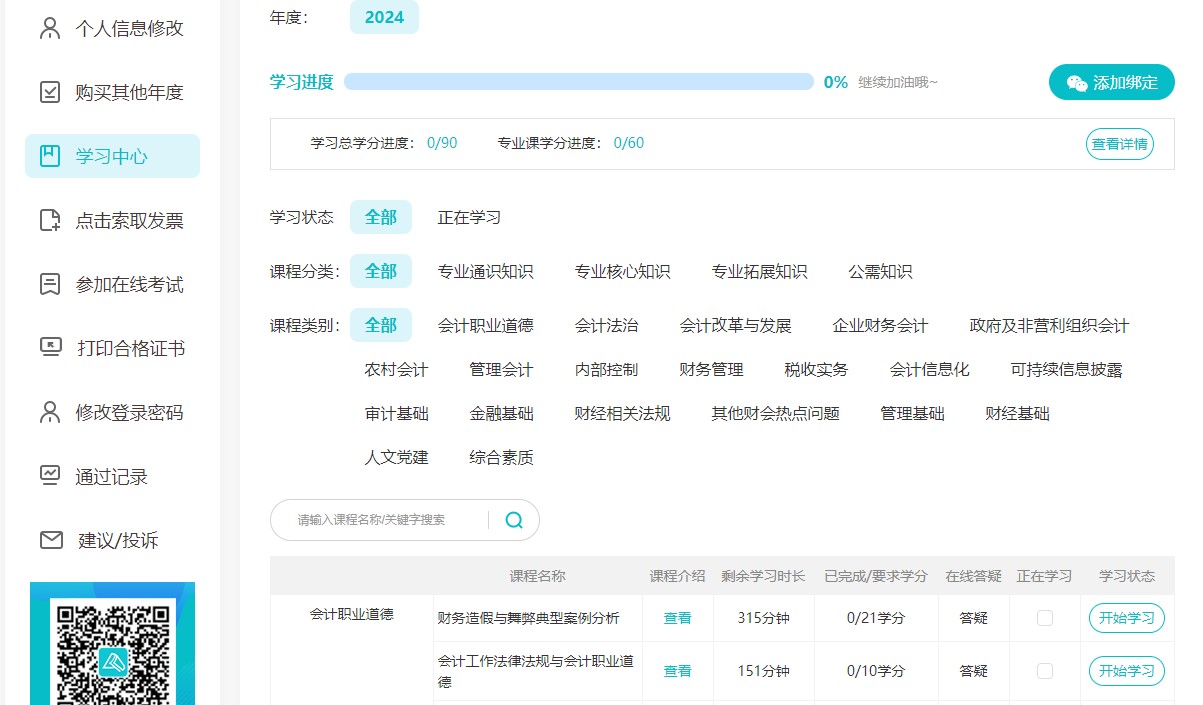Select the 2024 year option
Viewport: 1203px width, 705px height.
[x=384, y=17]
